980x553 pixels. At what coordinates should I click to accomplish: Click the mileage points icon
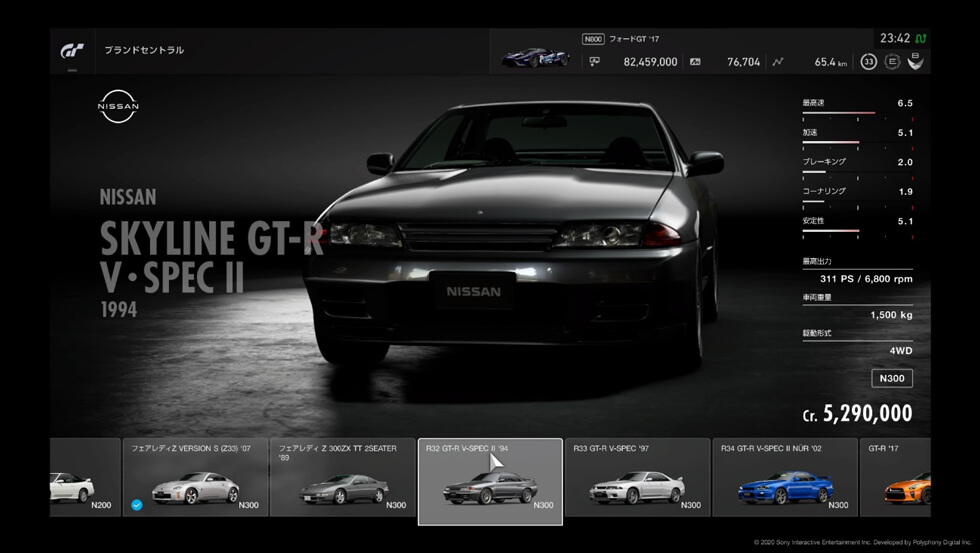pos(695,62)
